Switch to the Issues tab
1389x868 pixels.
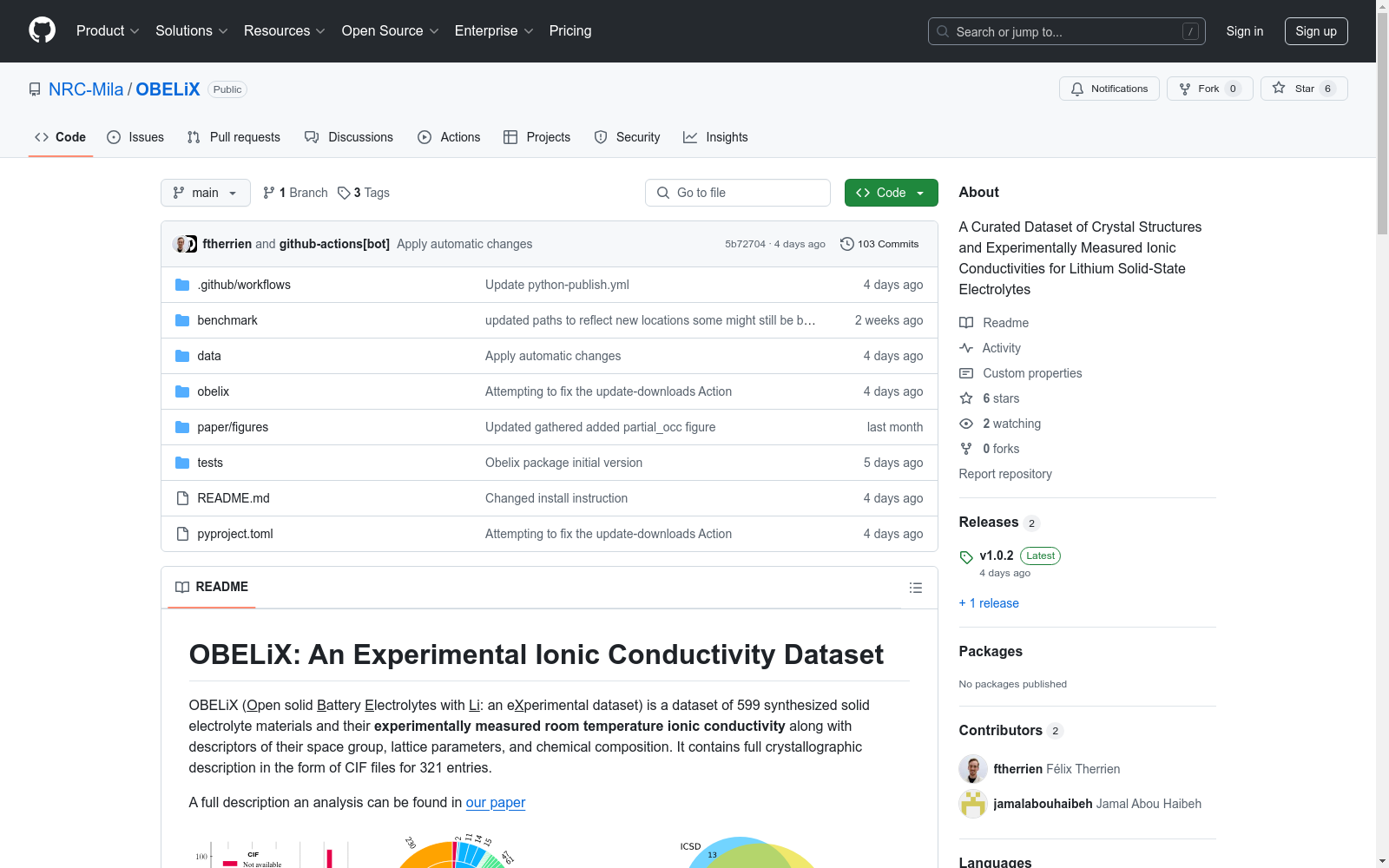tap(135, 137)
